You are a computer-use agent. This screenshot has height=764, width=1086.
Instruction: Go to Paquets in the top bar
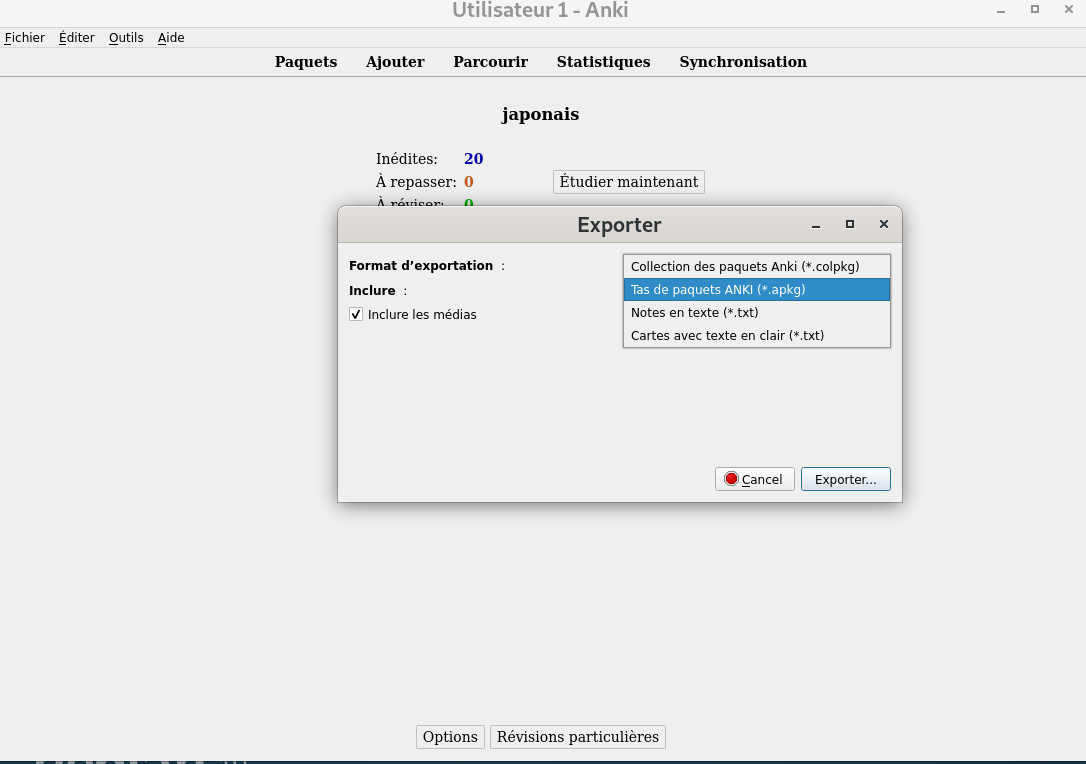306,62
